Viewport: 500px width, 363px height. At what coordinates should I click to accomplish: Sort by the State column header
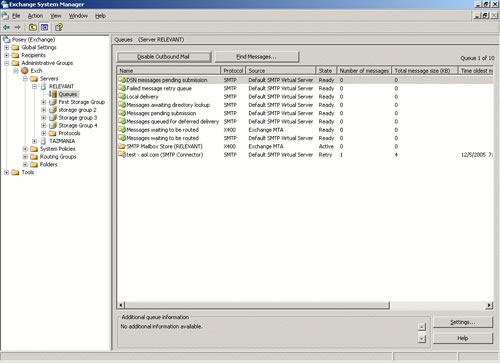pos(326,71)
